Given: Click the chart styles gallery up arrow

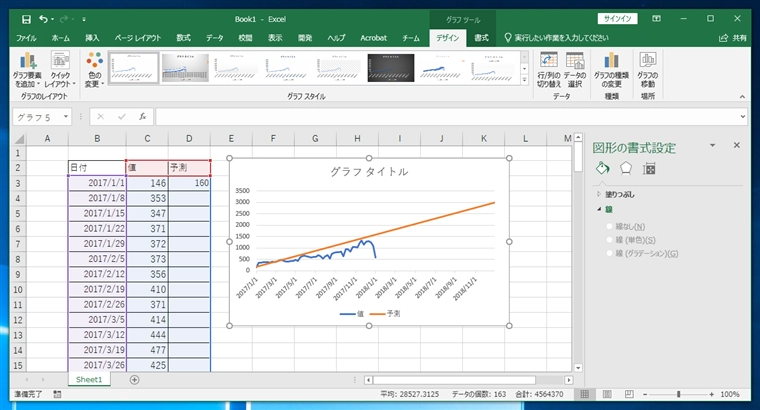Looking at the screenshot, I should tap(524, 57).
